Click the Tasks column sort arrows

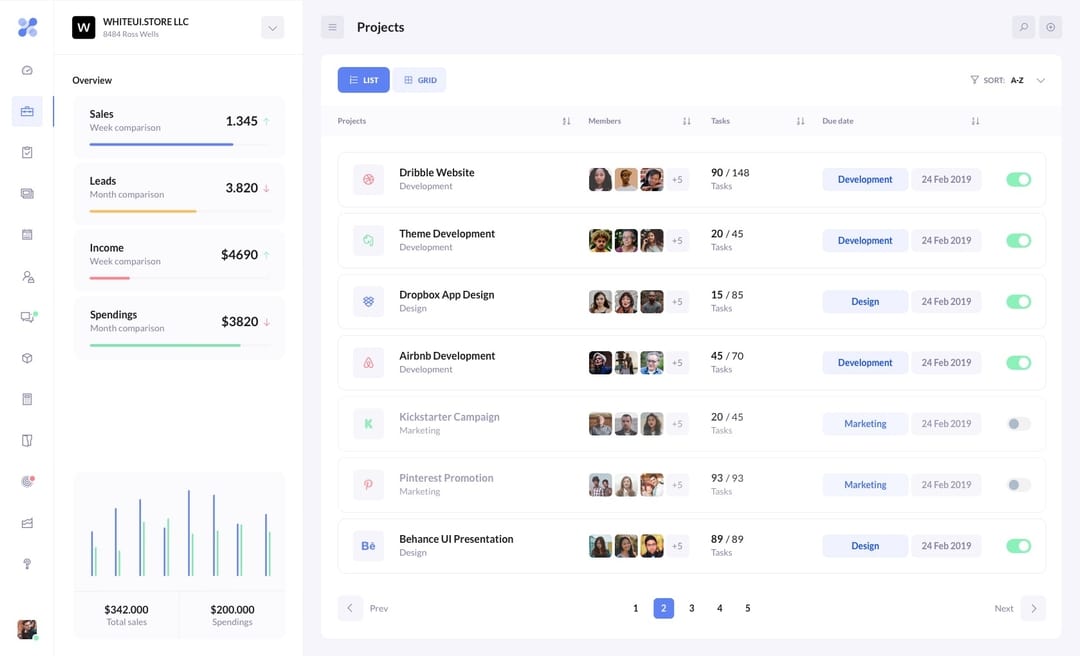[x=800, y=120]
